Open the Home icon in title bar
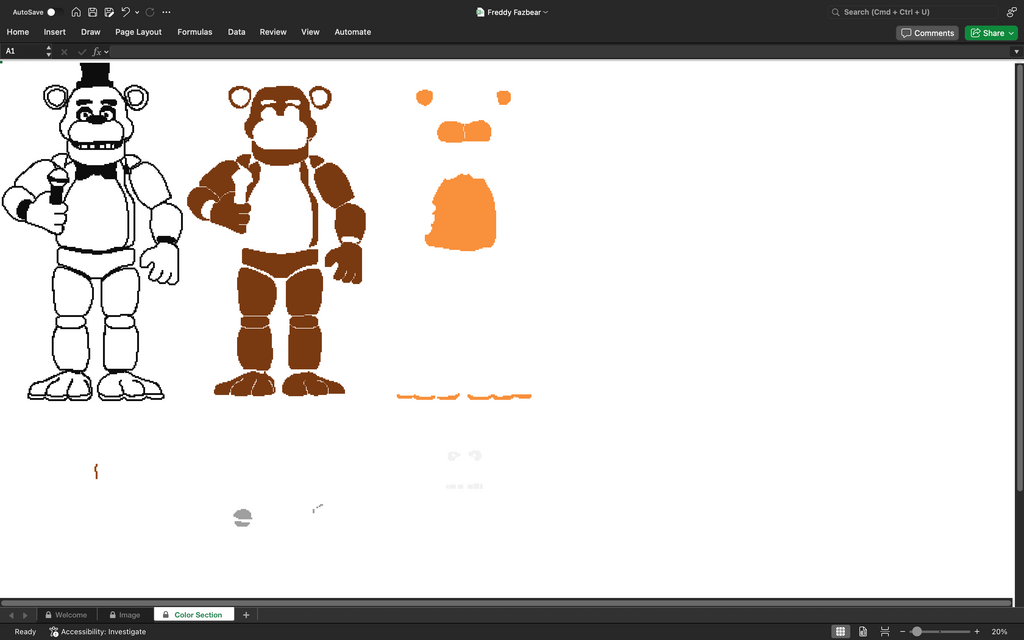Screen dimensions: 1024x640 [x=76, y=12]
